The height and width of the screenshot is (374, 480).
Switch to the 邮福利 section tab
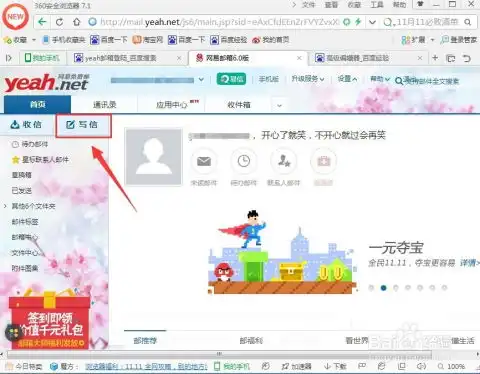pos(251,341)
